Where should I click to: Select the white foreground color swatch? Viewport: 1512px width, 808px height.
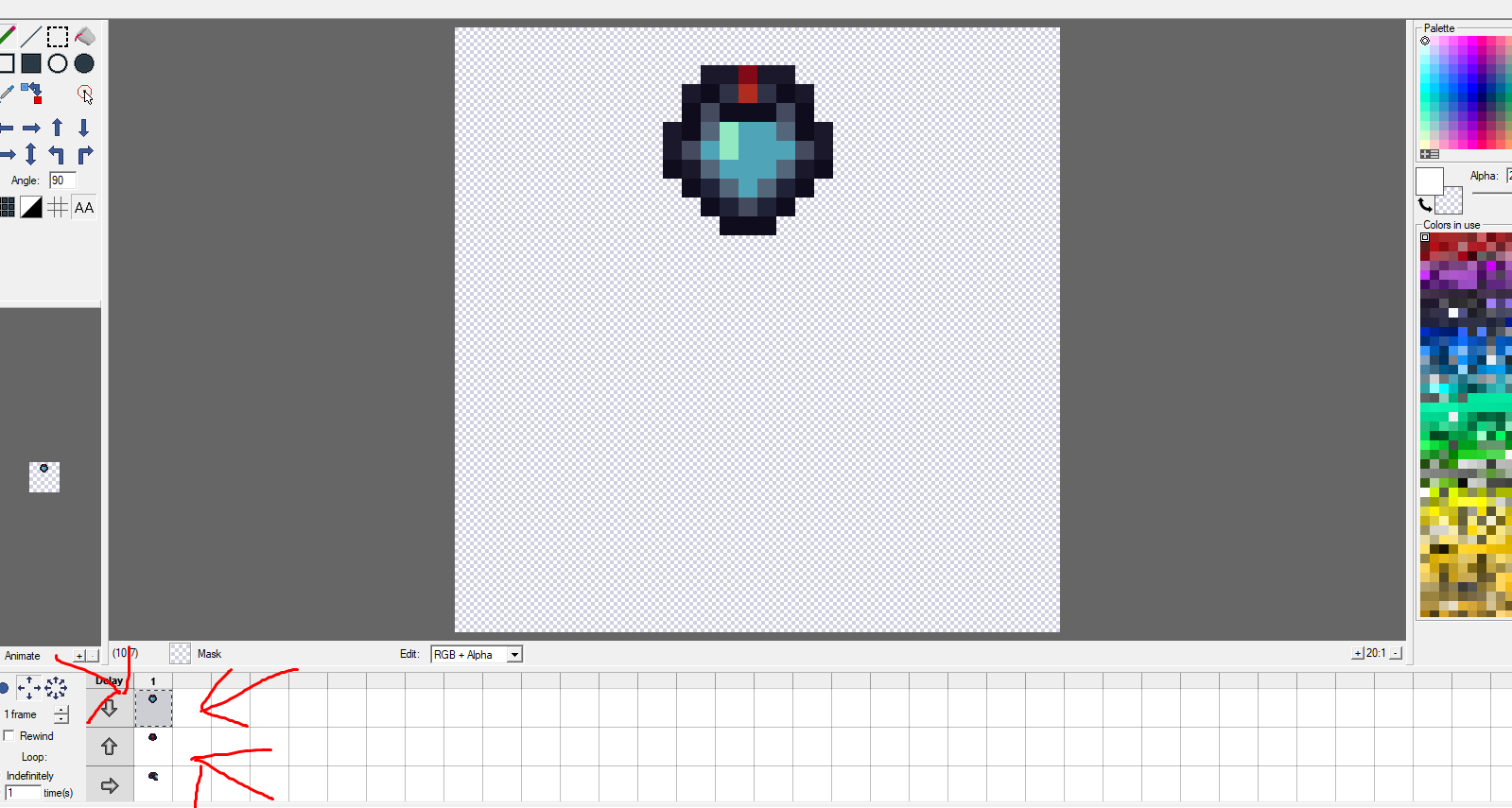[x=1430, y=181]
